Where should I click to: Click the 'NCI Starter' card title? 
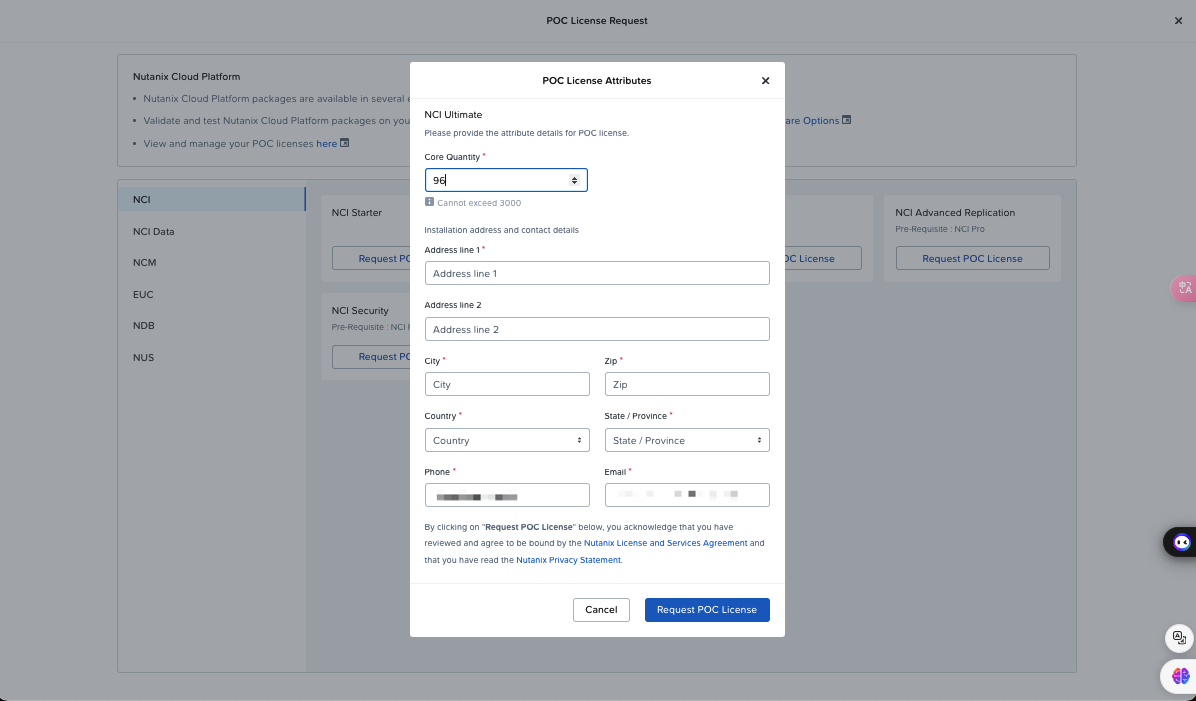(x=356, y=213)
